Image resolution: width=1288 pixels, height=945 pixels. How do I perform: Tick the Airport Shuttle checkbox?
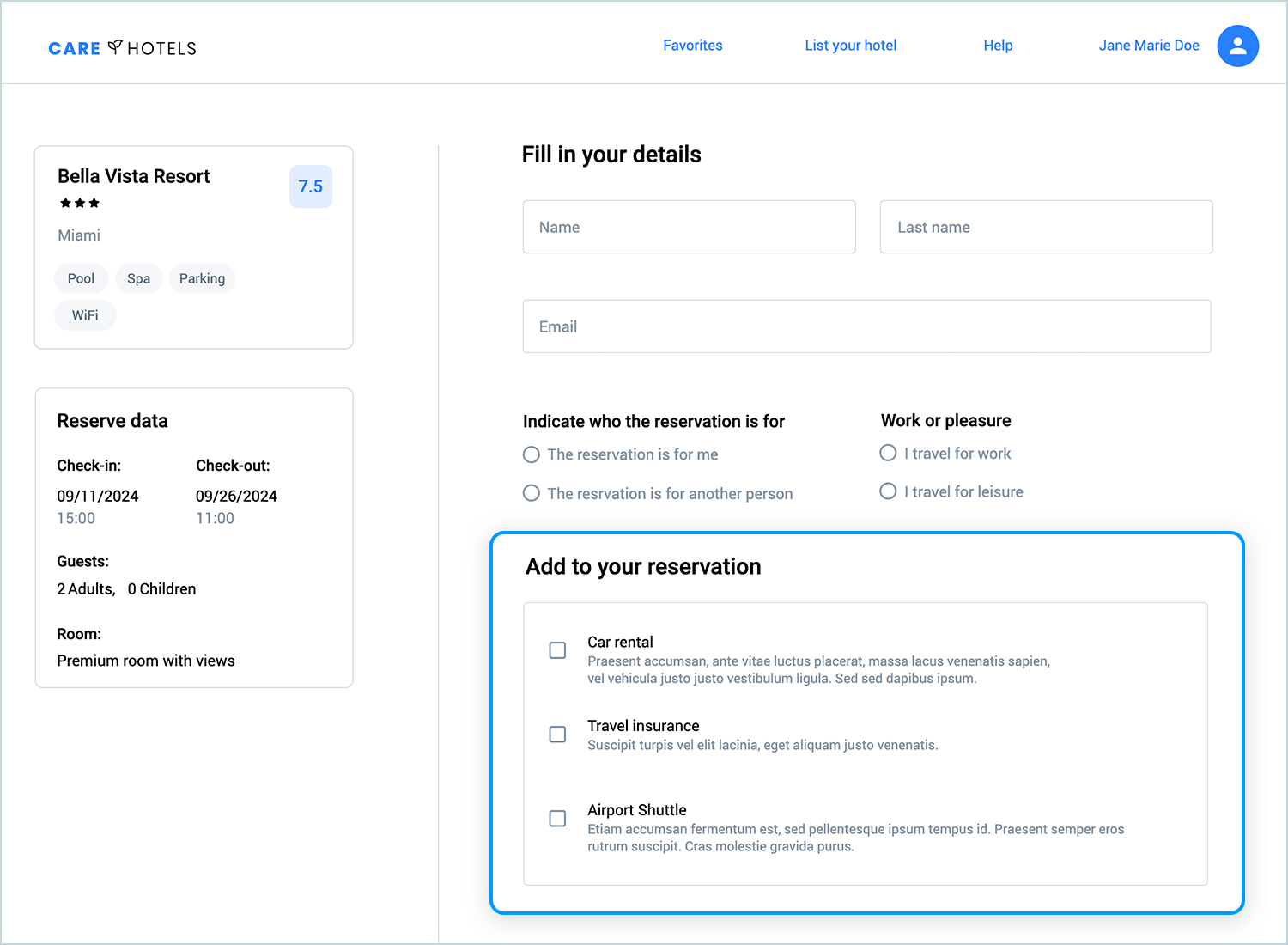coord(557,819)
